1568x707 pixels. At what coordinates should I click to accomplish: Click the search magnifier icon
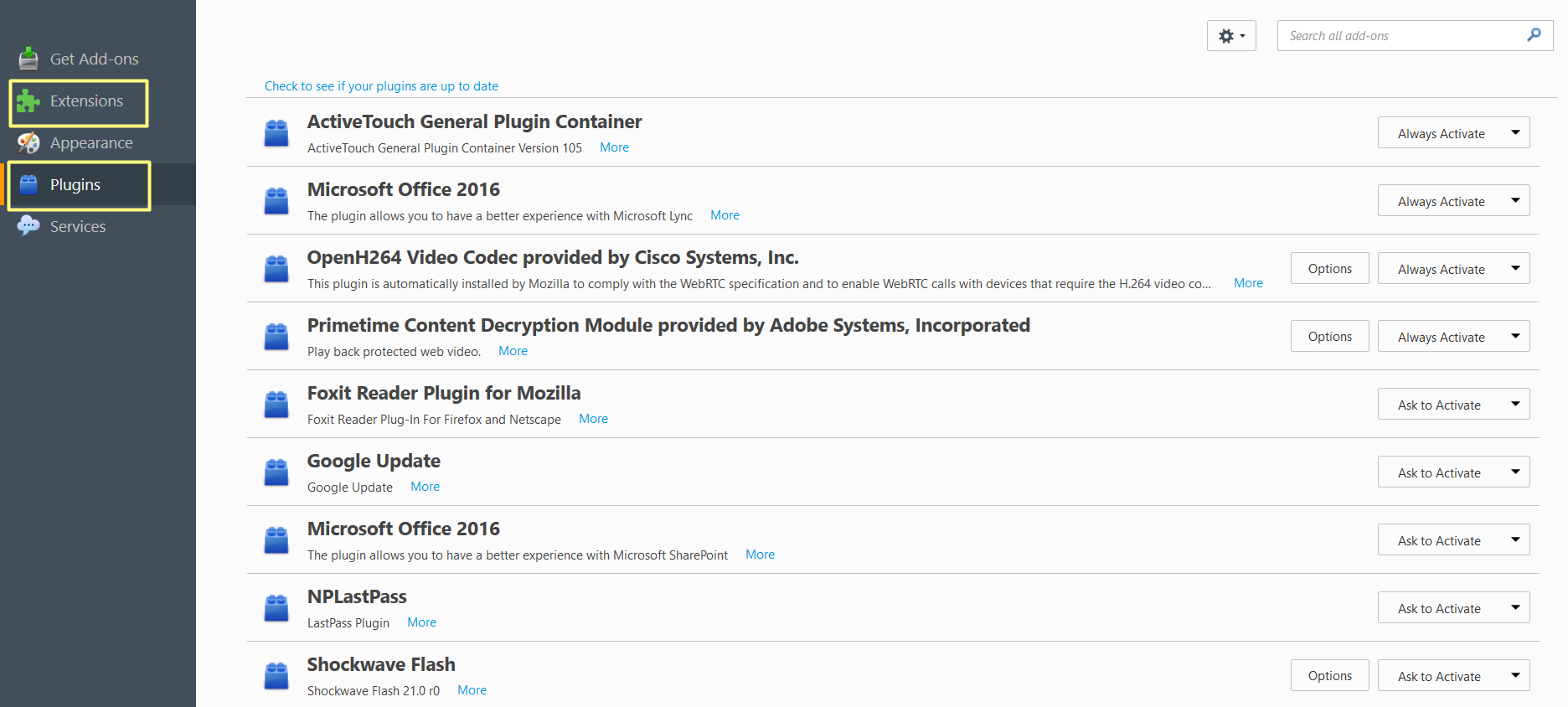click(1534, 35)
